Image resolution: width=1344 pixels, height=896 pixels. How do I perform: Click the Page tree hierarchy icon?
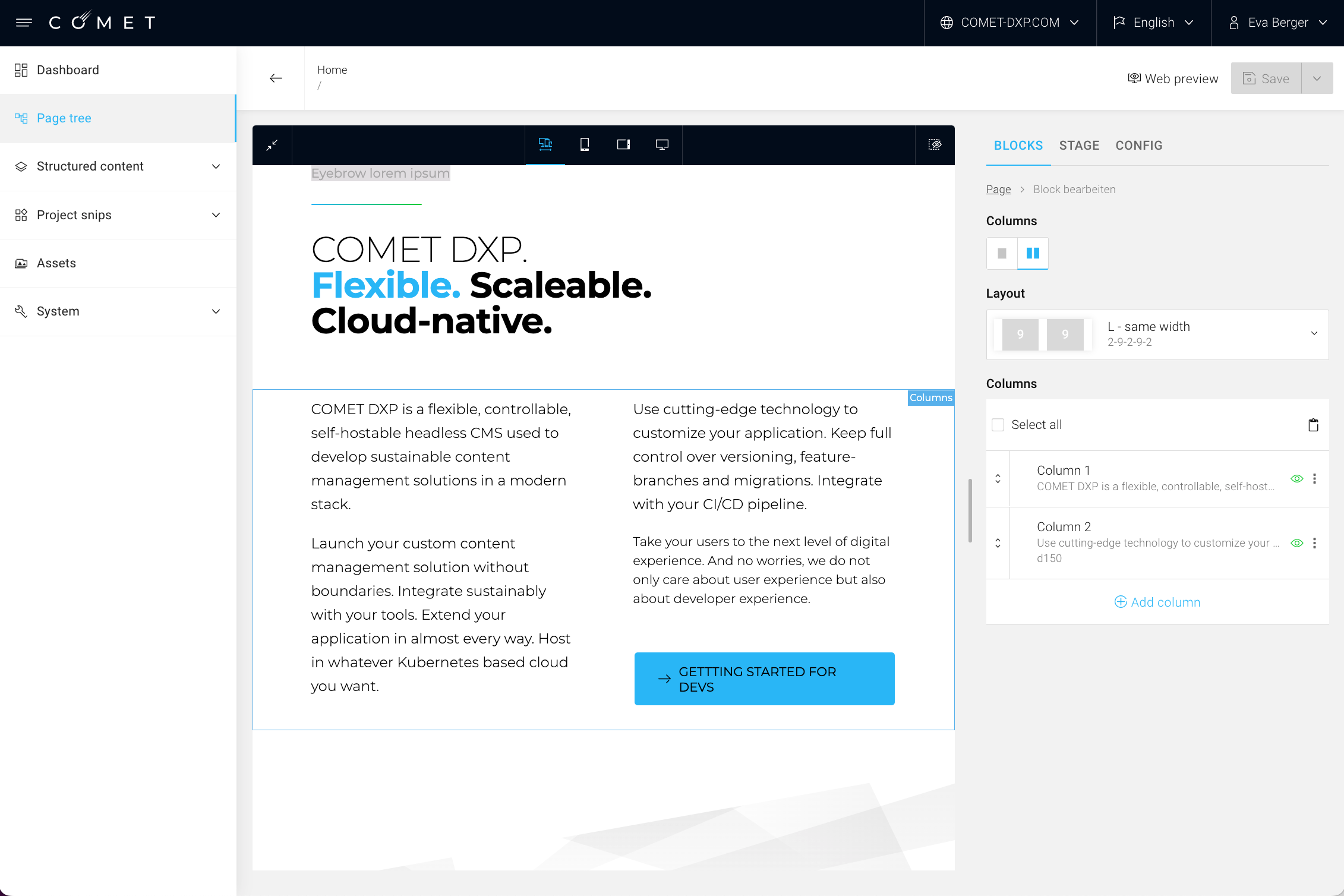pos(21,118)
